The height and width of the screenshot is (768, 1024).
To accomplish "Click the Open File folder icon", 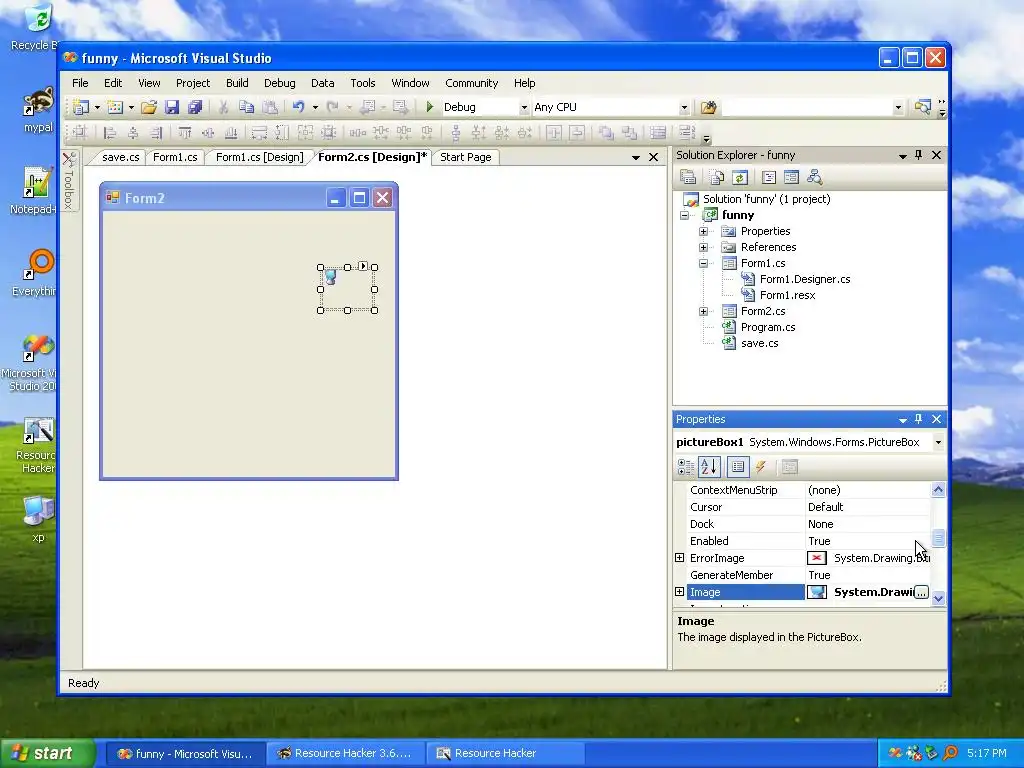I will click(149, 107).
